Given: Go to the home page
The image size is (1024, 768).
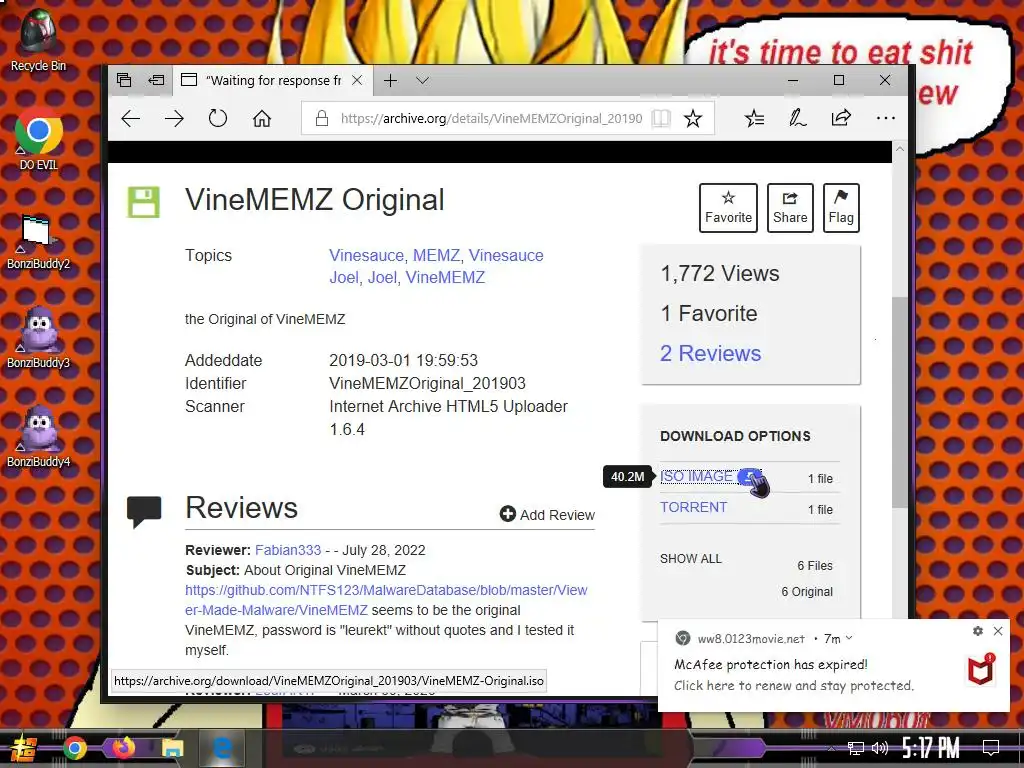Looking at the screenshot, I should pyautogui.click(x=262, y=118).
